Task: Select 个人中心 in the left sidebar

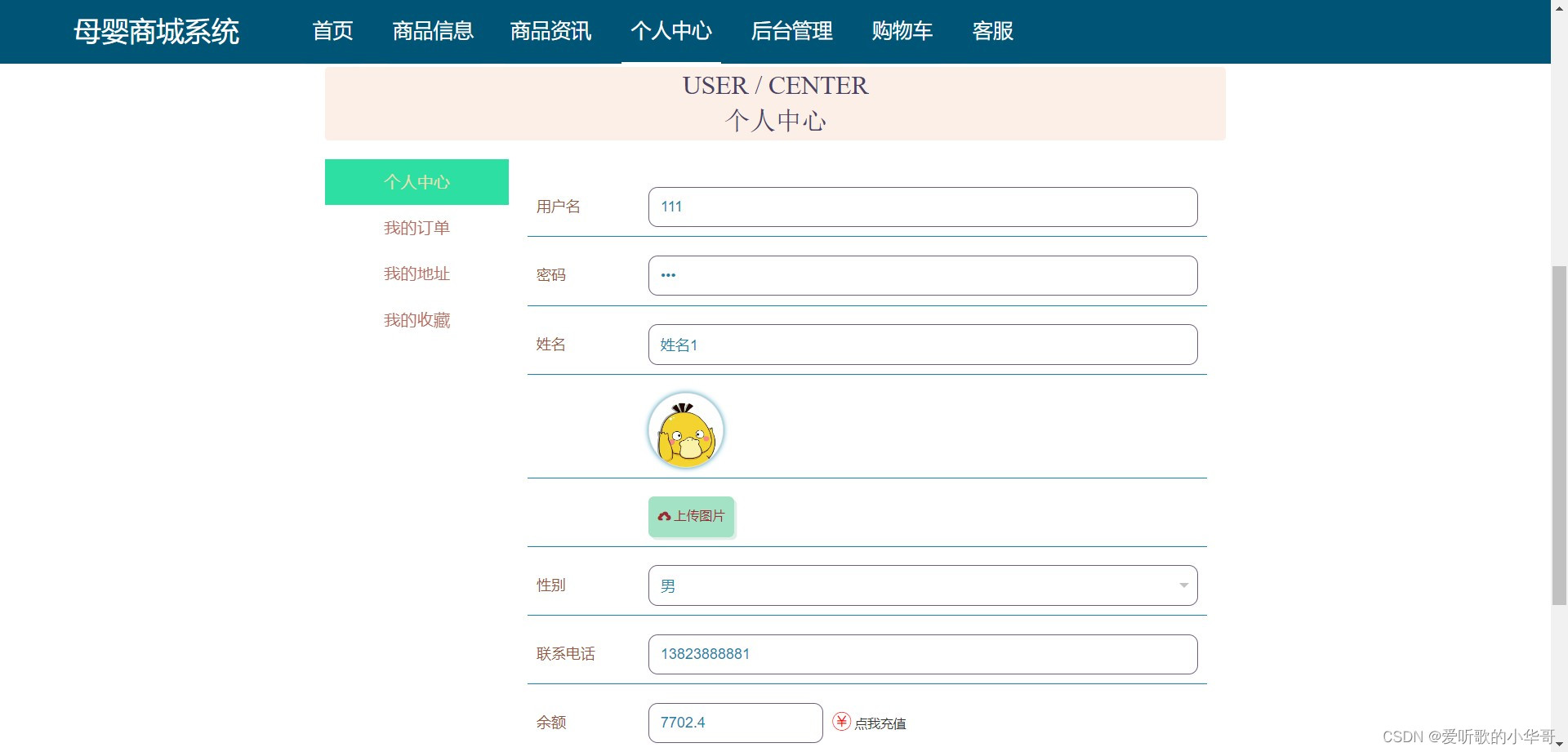Action: pos(416,182)
